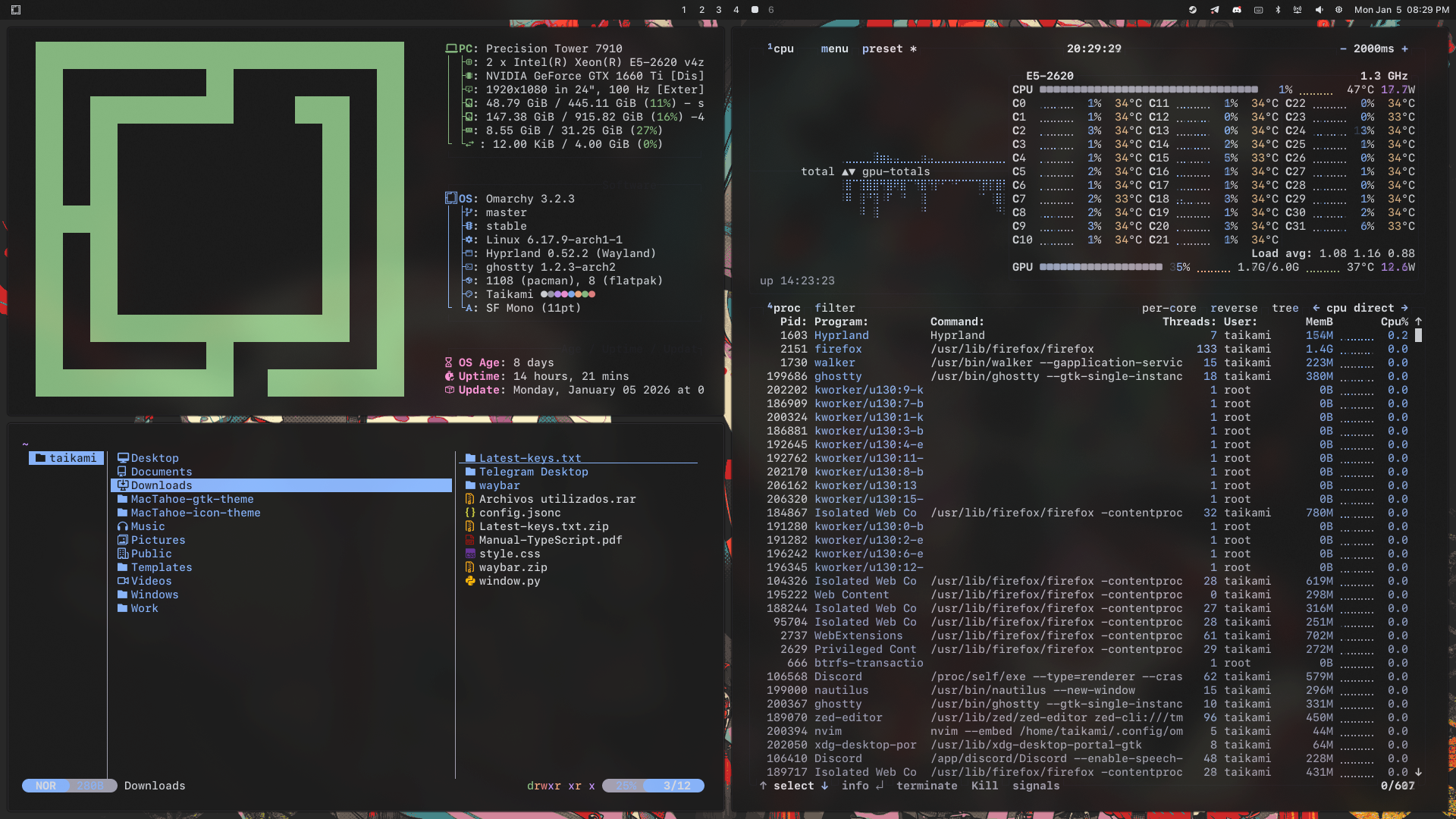Open signals list in btop footer

(1036, 786)
